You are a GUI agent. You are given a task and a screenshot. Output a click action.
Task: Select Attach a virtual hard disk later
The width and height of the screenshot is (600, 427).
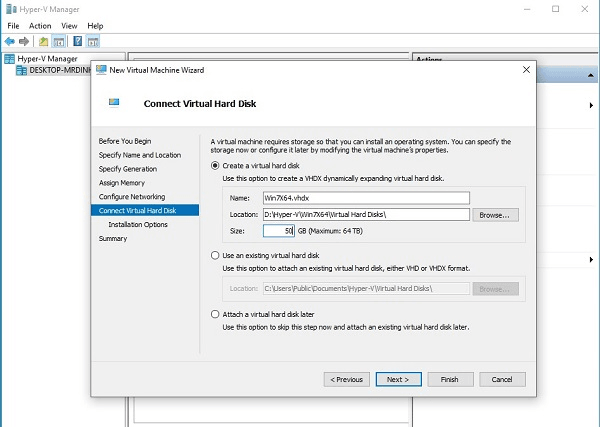(x=215, y=314)
